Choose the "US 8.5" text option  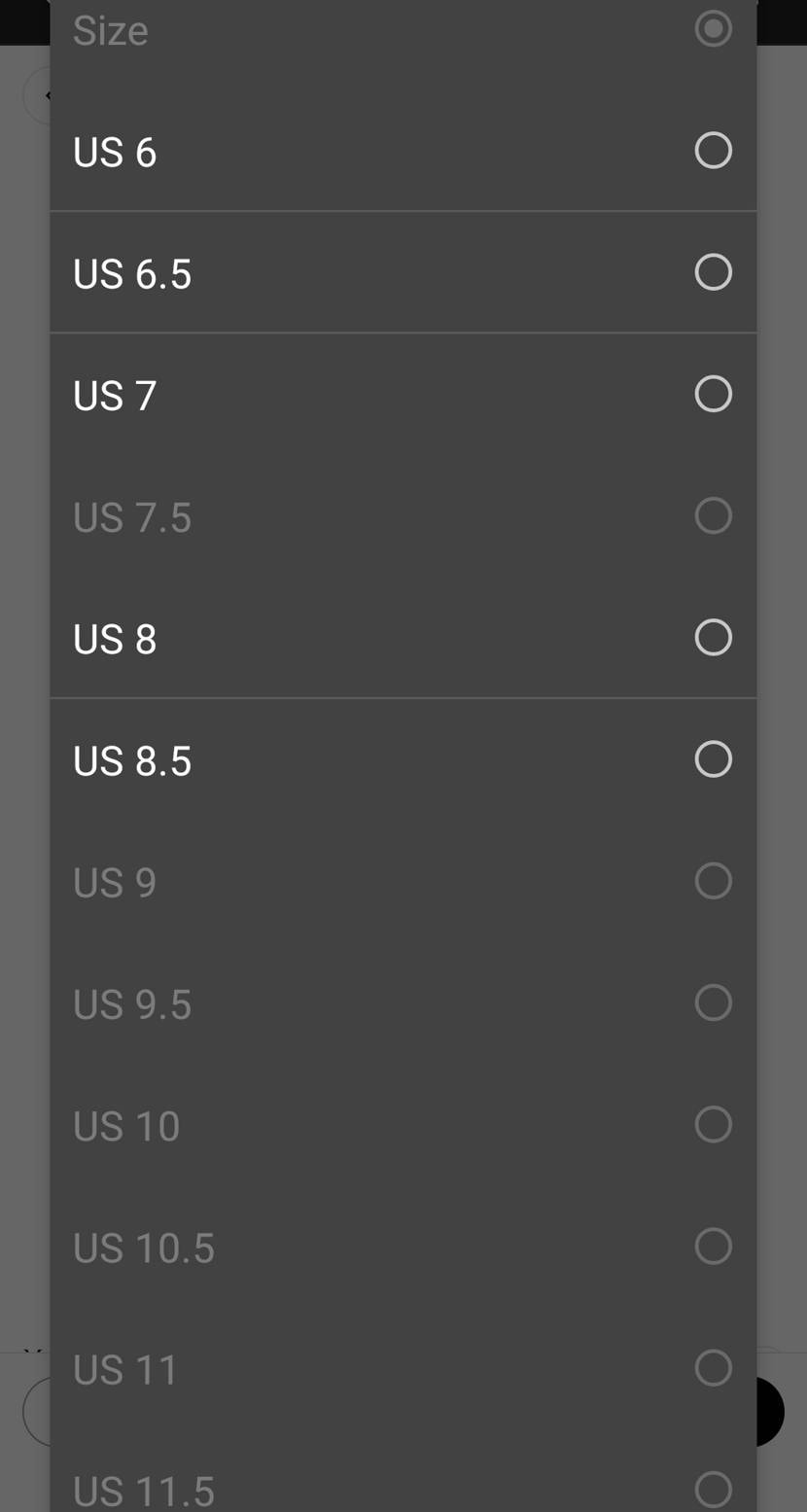coord(132,761)
